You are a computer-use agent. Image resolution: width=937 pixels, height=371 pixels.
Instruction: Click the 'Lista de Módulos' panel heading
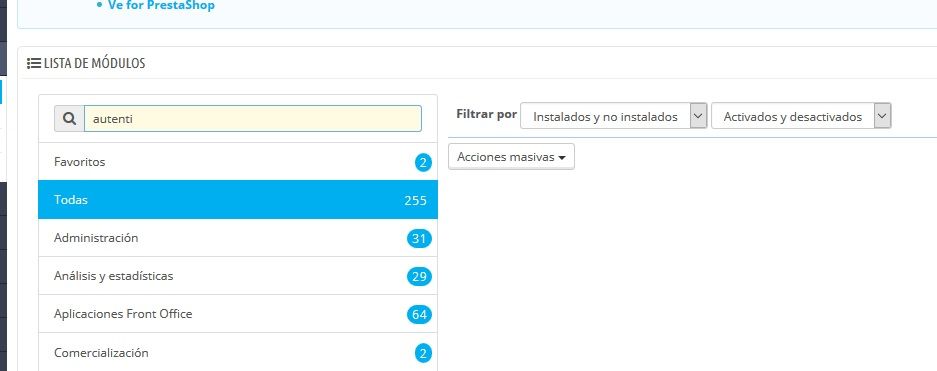pos(94,63)
